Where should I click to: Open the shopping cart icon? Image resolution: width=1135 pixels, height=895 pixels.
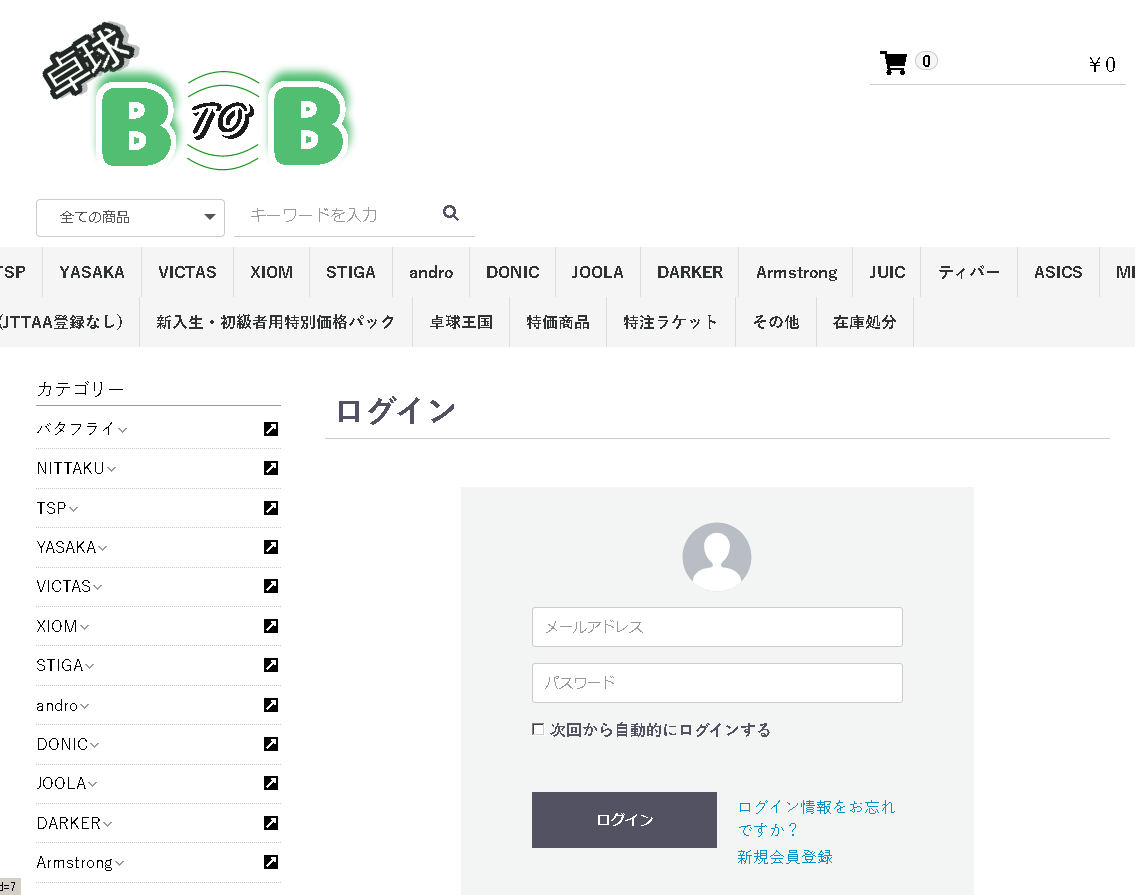(x=893, y=60)
